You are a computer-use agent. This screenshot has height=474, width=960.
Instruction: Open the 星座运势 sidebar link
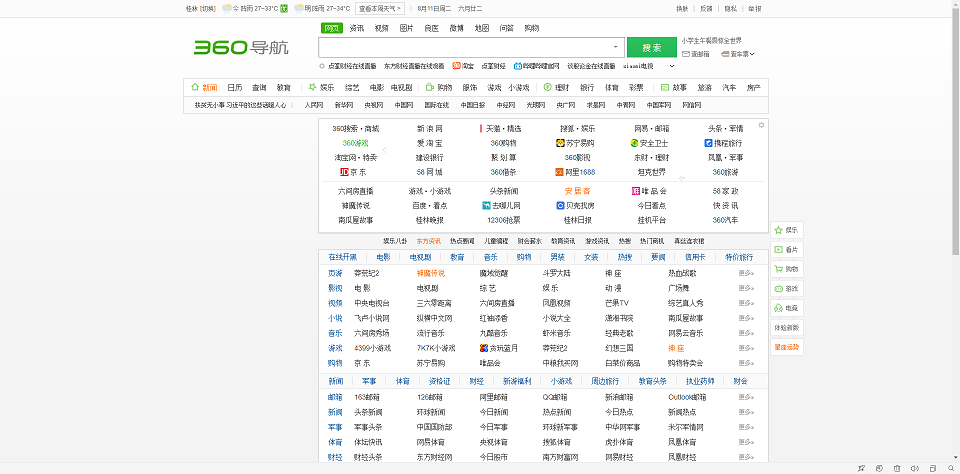(787, 347)
